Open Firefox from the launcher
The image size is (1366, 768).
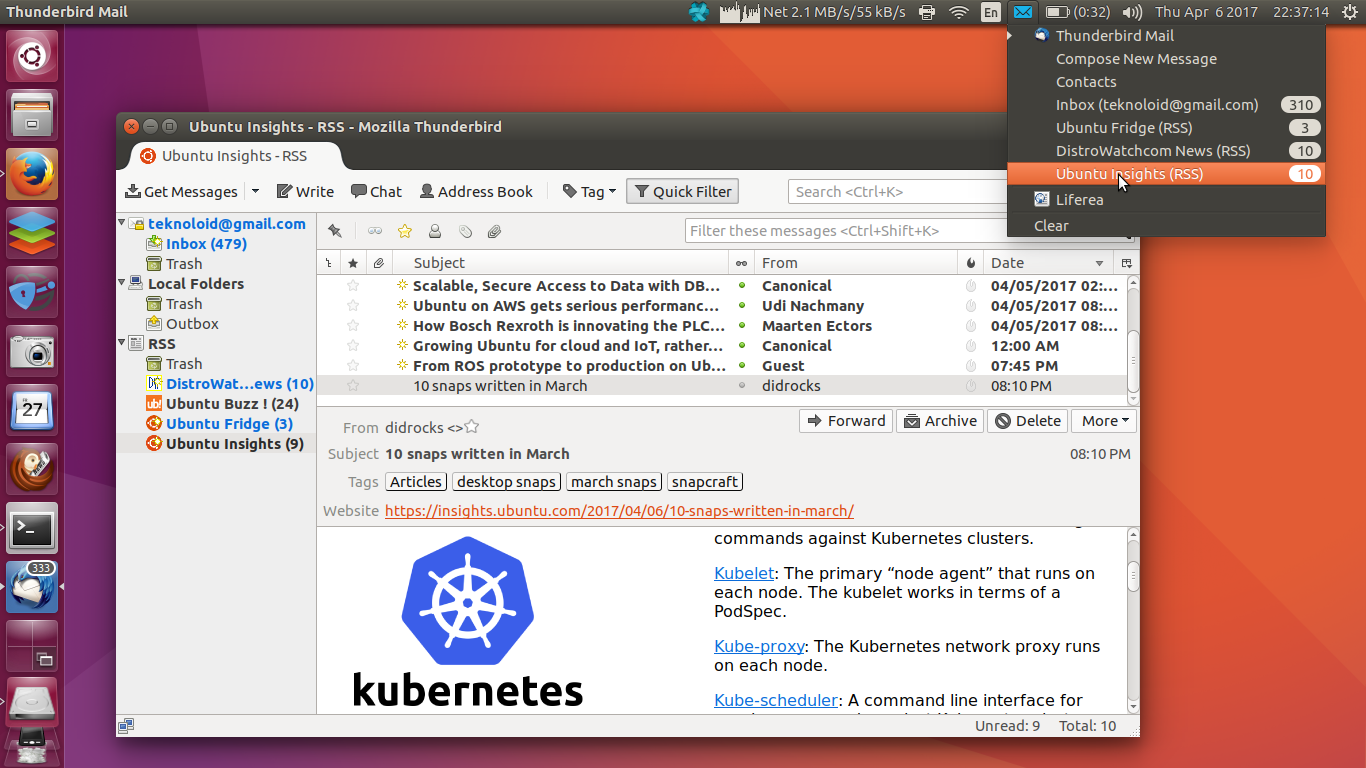[33, 174]
